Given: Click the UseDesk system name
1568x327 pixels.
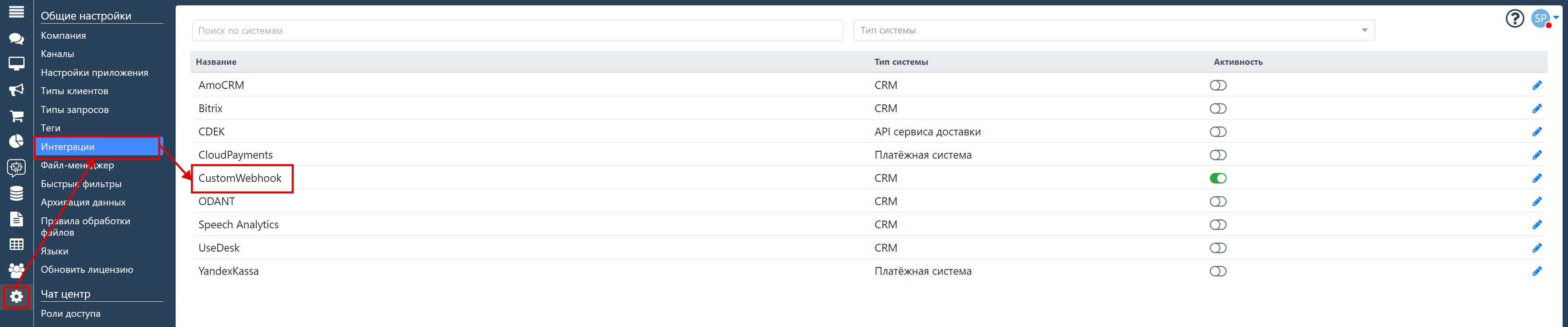Looking at the screenshot, I should pyautogui.click(x=219, y=248).
